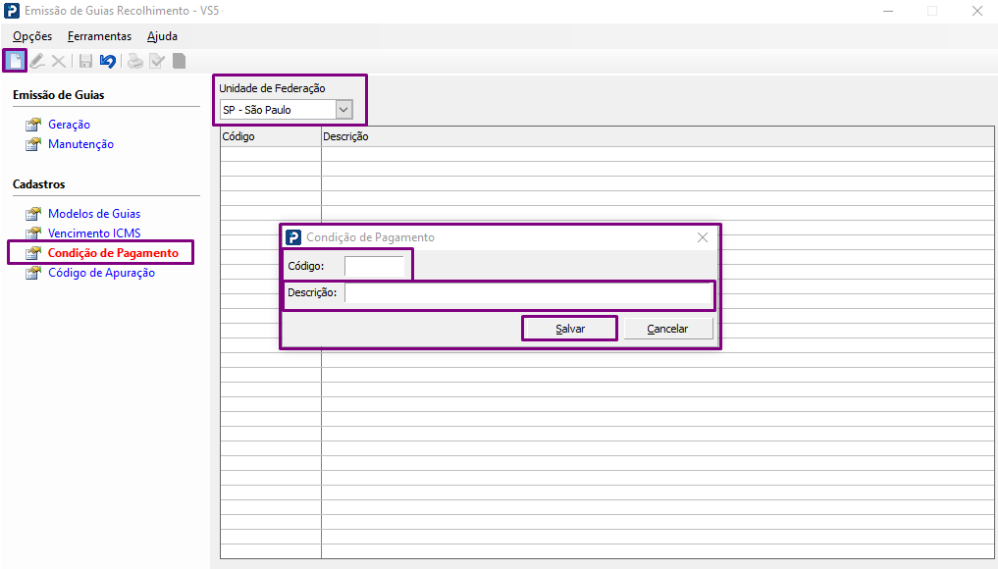Click the app logo in the main title bar
Image resolution: width=998 pixels, height=569 pixels.
click(11, 11)
